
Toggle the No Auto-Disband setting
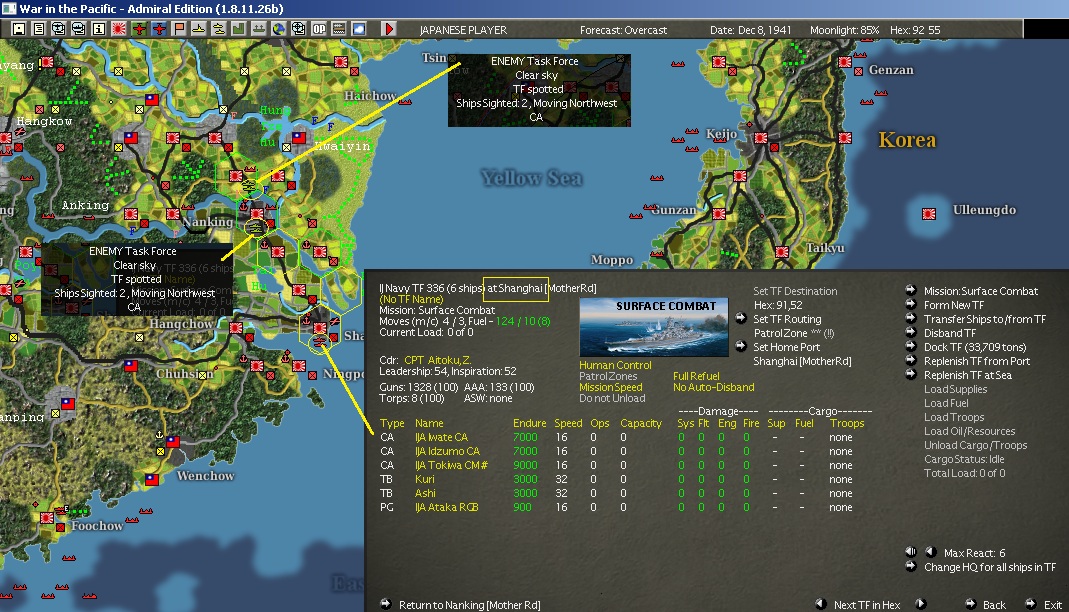(713, 387)
